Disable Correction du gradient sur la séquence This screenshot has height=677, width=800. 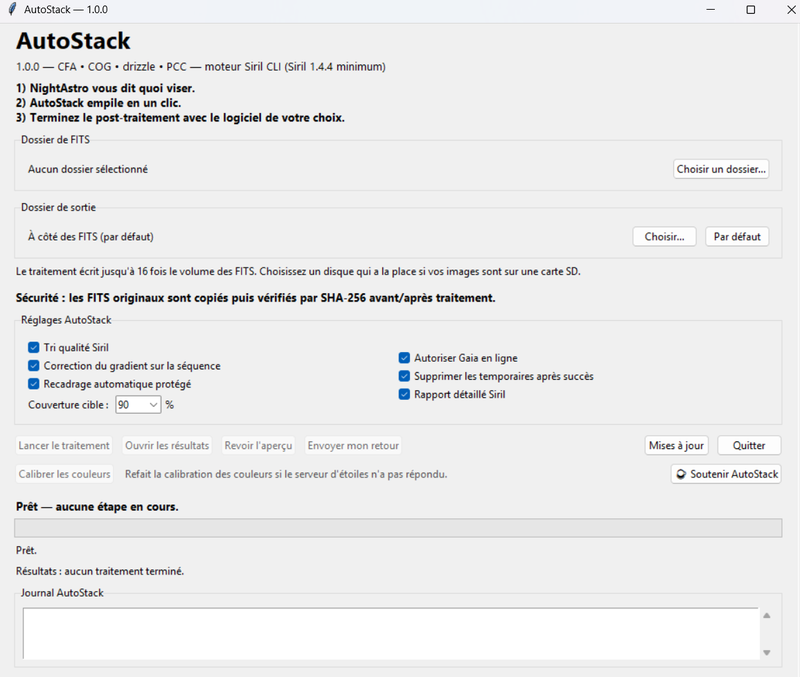[x=34, y=366]
